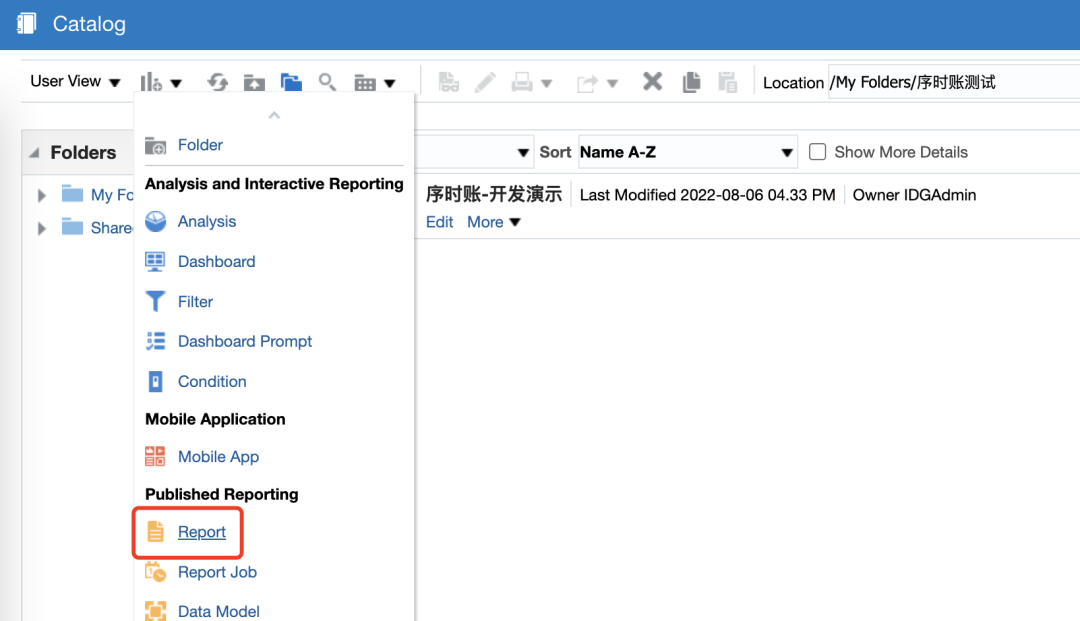Select Analysis menu entry

[x=207, y=221]
